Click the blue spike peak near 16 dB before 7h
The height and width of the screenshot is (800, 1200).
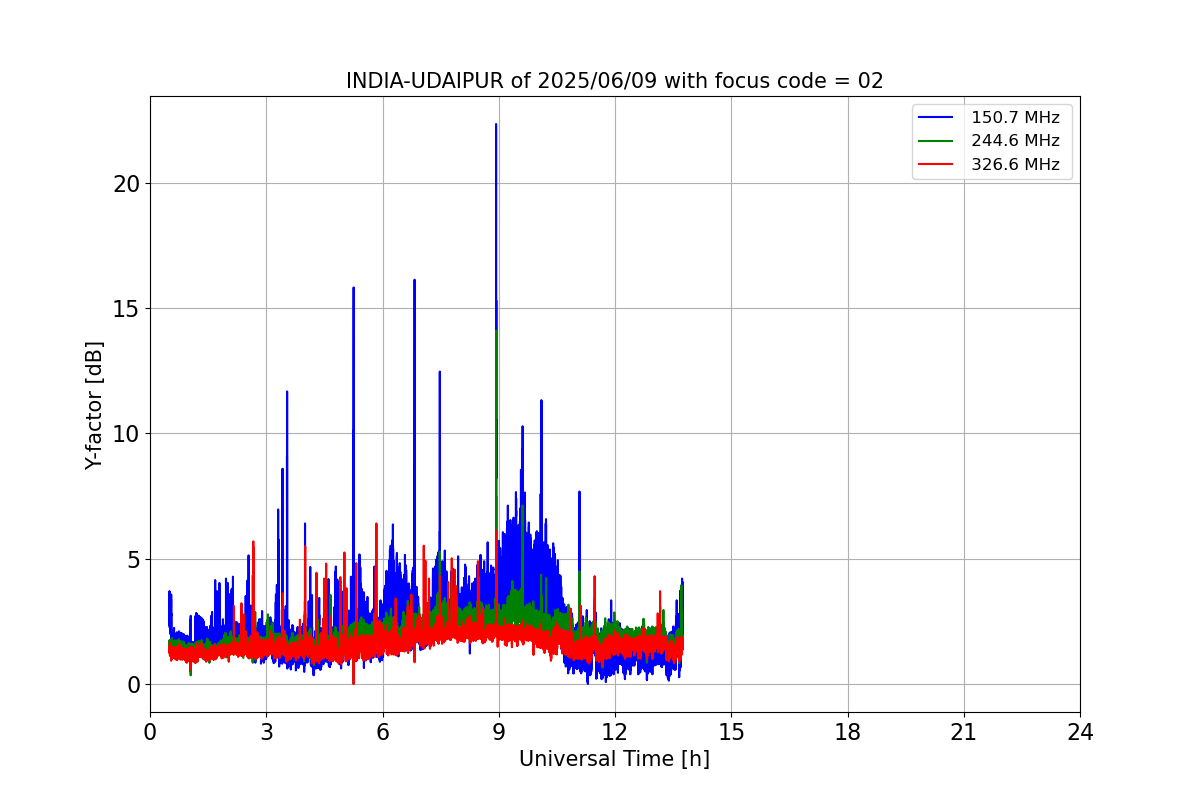[414, 281]
